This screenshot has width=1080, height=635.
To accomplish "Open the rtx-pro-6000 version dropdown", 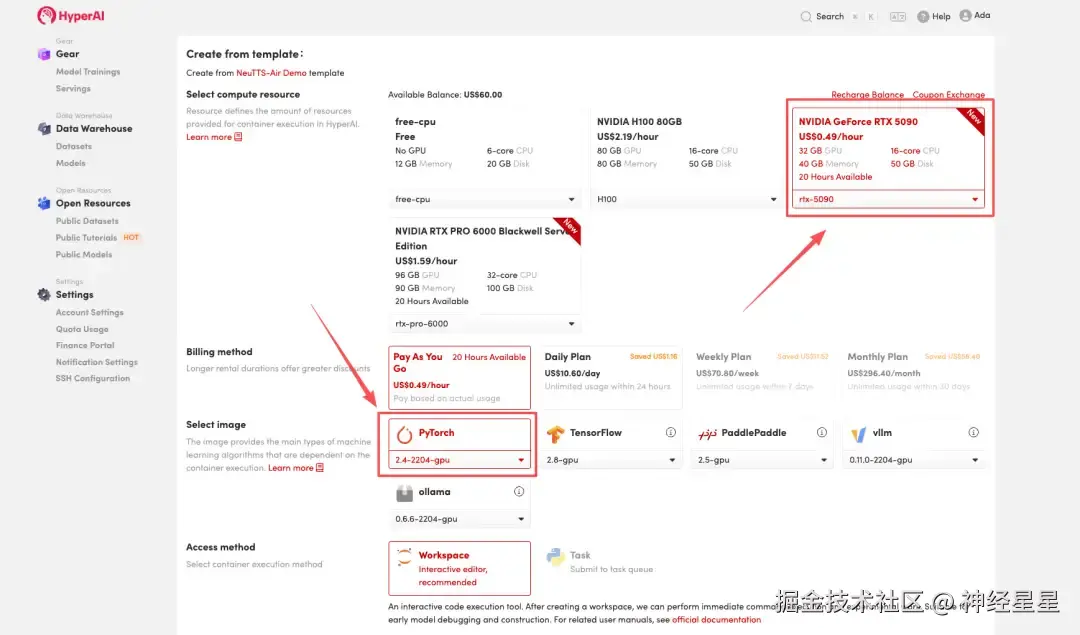I will pos(484,324).
